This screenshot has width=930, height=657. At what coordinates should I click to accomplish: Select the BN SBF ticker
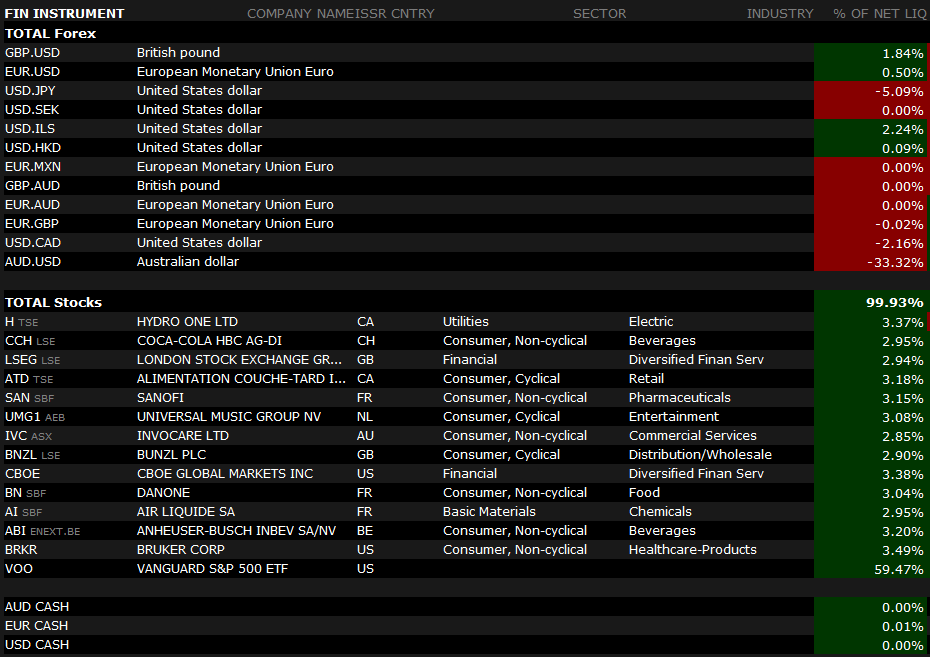coord(26,493)
